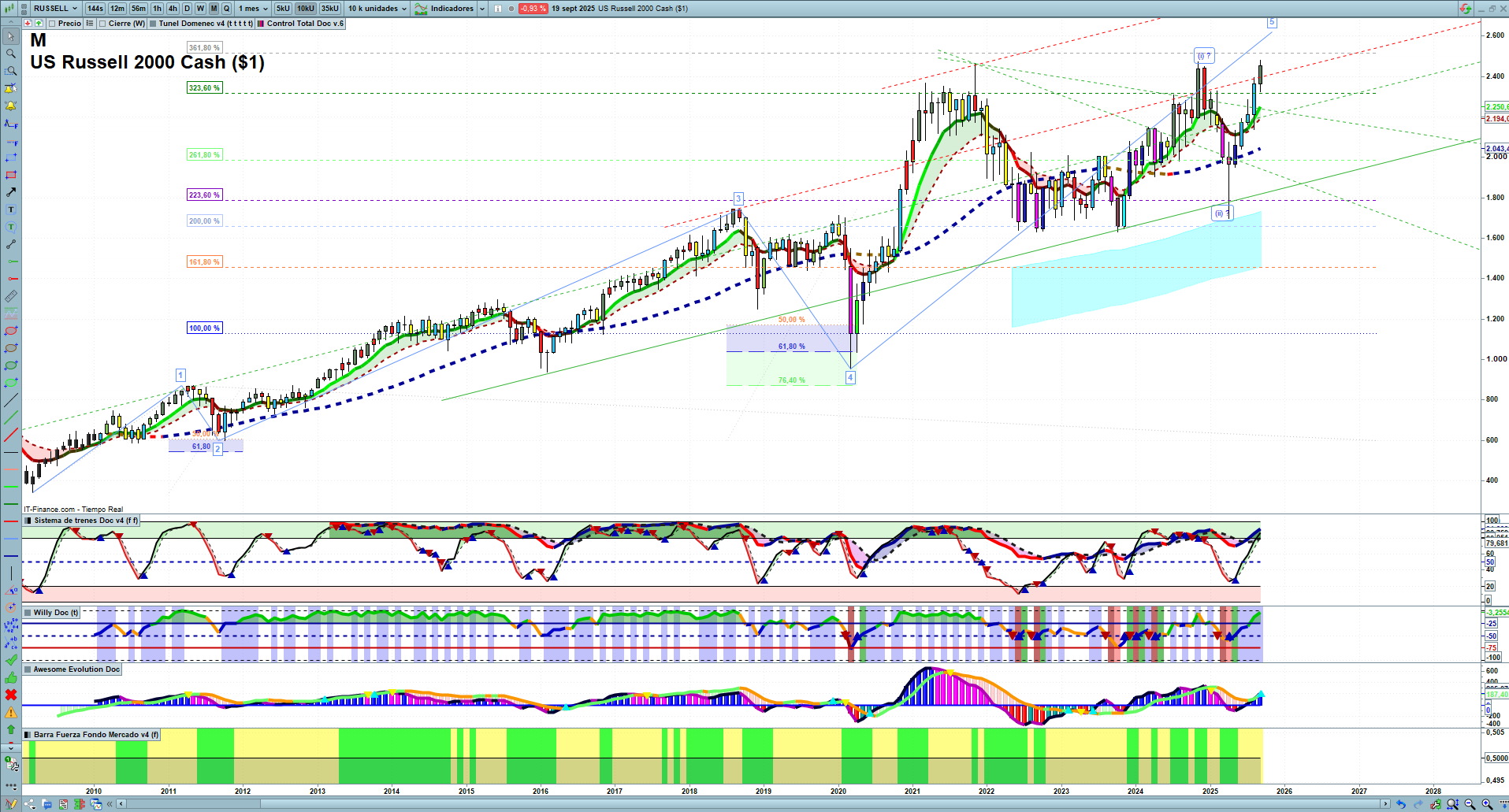Set history to 5kU units
This screenshot has width=1509, height=812.
tap(283, 9)
